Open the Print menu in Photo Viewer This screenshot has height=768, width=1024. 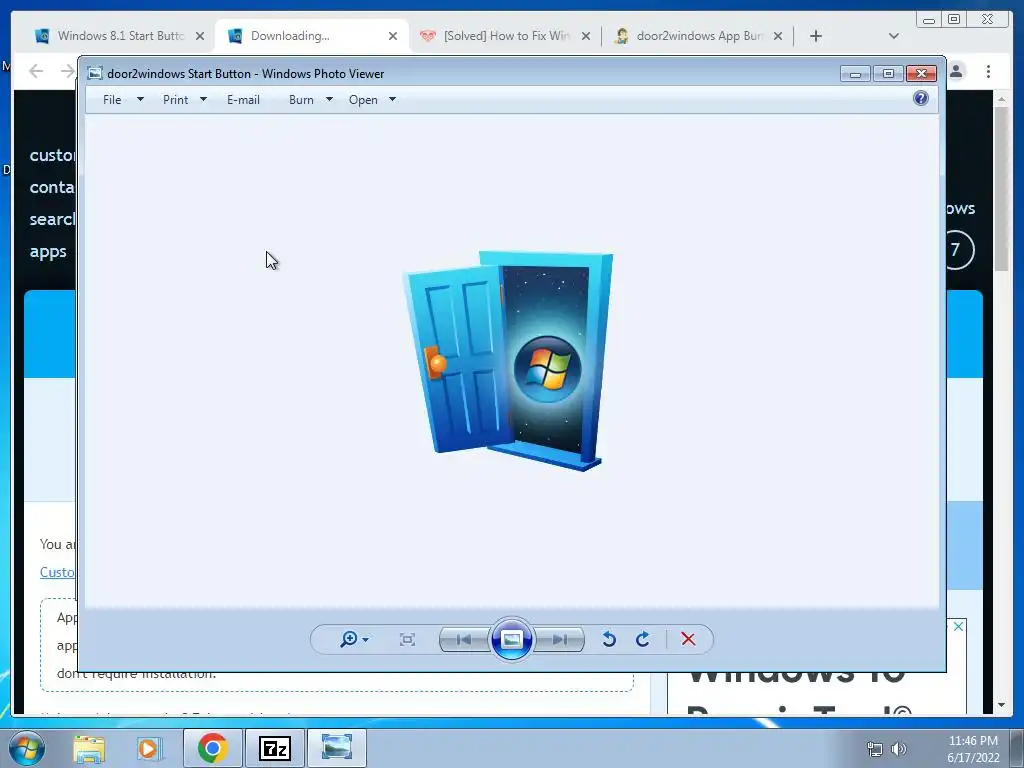175,100
